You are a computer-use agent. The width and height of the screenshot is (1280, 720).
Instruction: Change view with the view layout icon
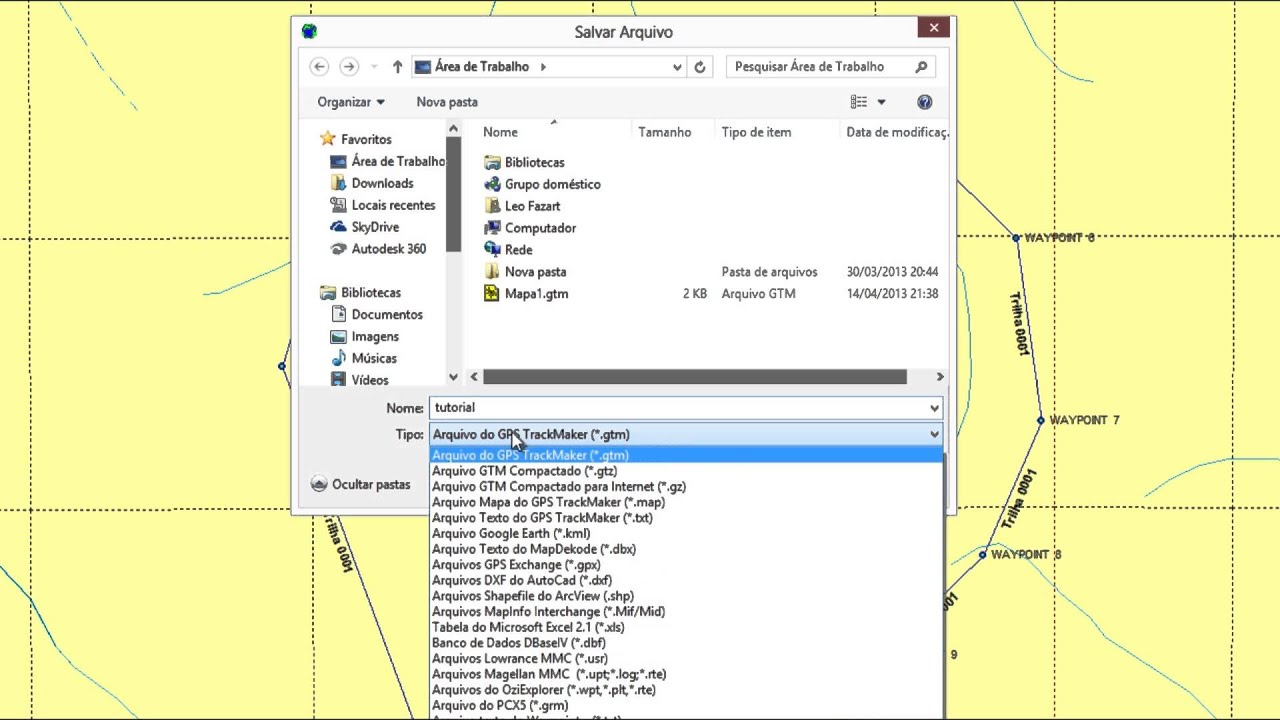click(858, 102)
